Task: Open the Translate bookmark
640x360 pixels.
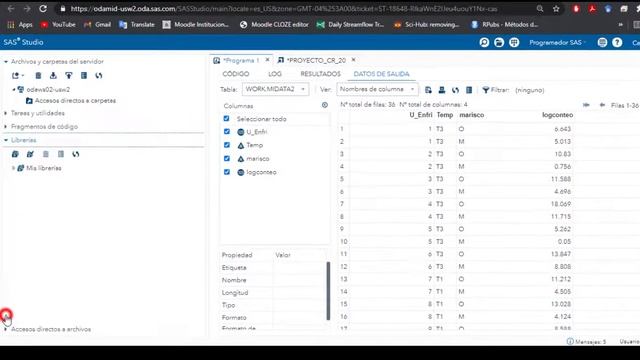Action: point(137,24)
